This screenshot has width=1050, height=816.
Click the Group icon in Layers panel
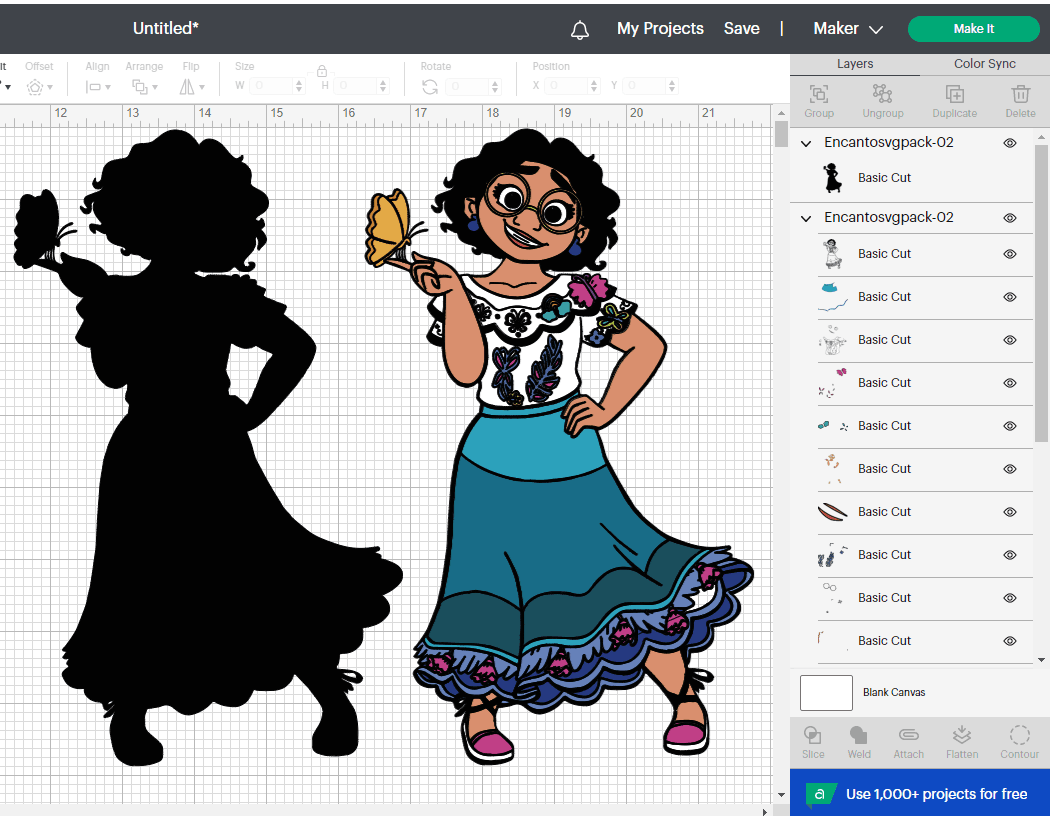818,94
